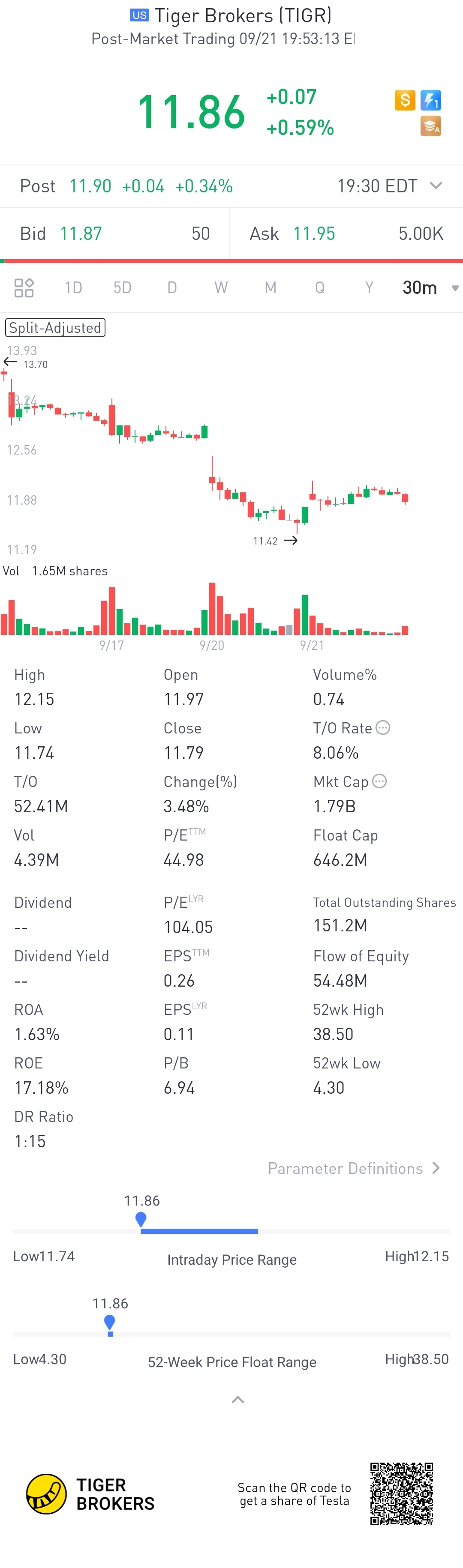Tap the ROE value 17.18%

[x=41, y=1087]
